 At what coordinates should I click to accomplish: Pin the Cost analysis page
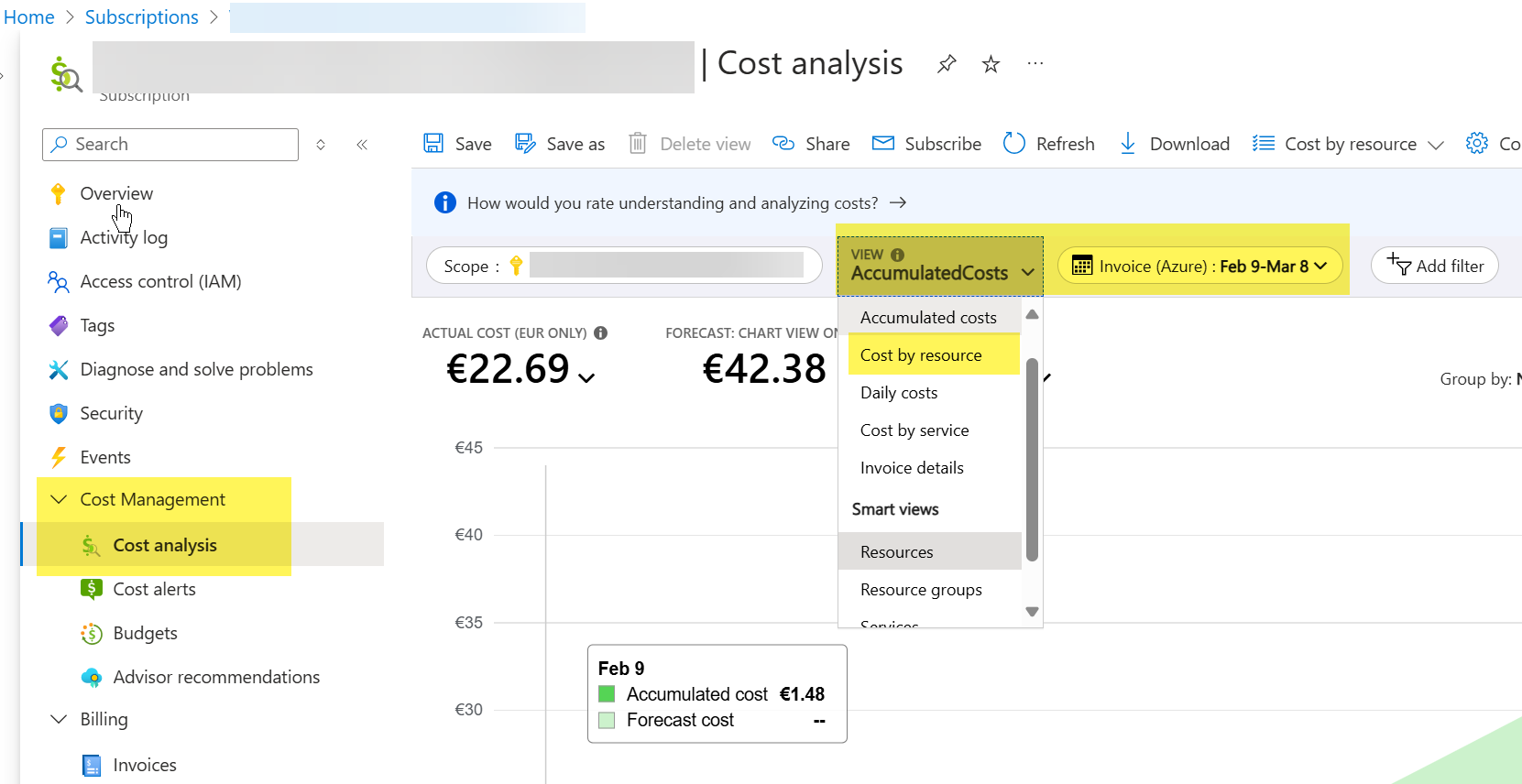point(947,64)
